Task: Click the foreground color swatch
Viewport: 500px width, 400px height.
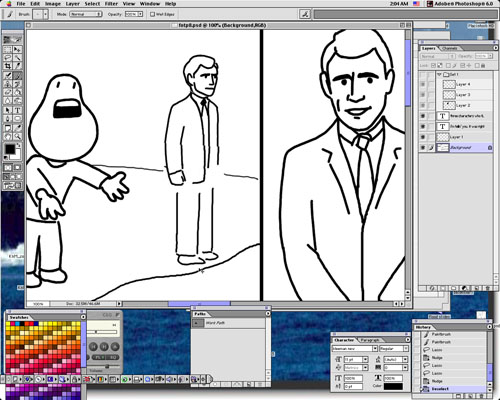Action: tap(10, 149)
